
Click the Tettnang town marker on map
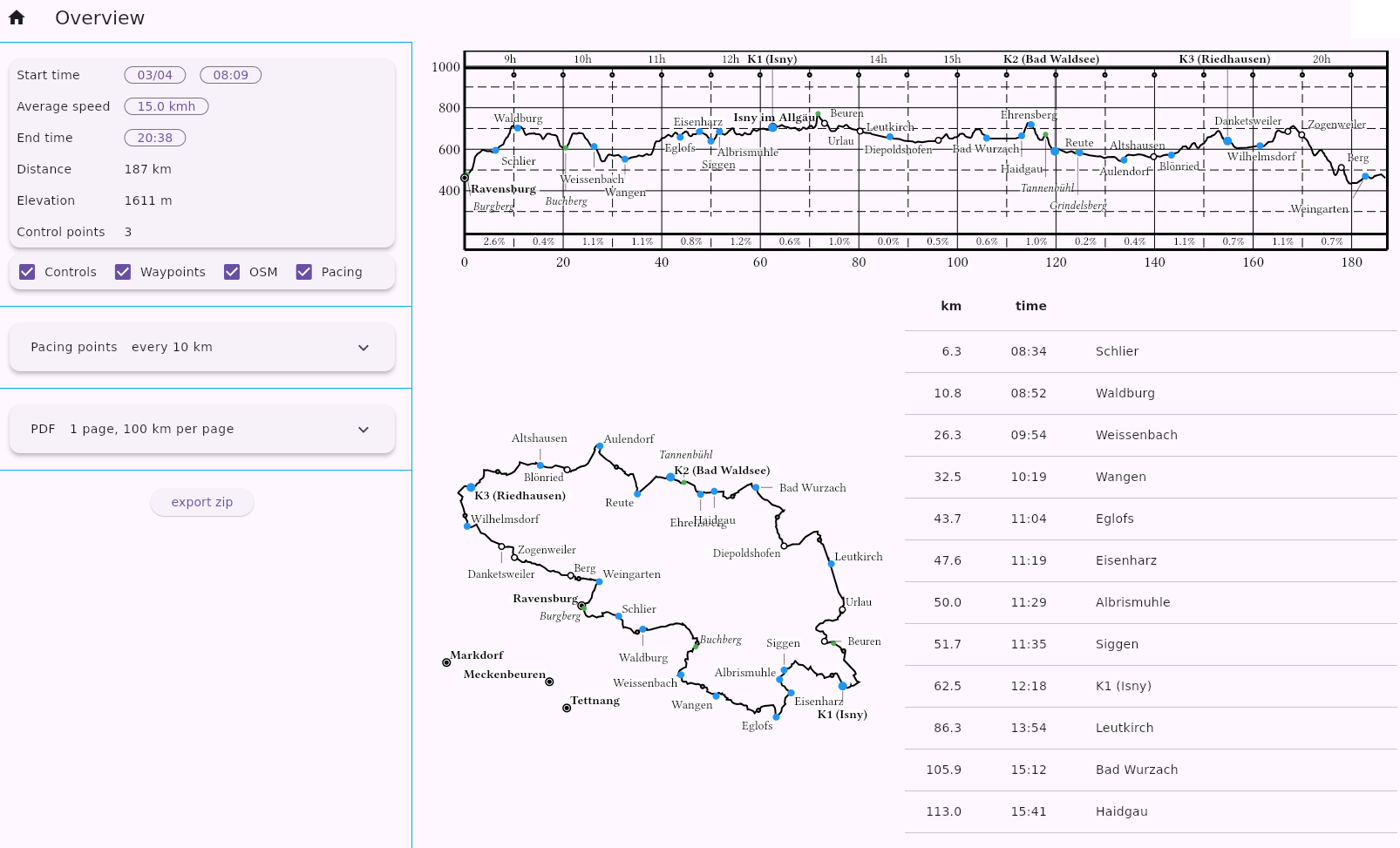567,708
